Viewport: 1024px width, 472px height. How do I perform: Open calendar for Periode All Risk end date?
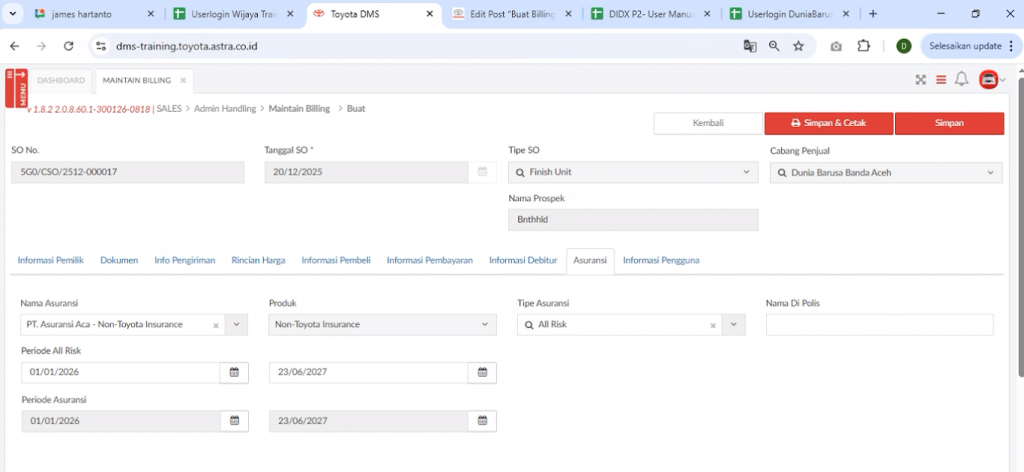[x=482, y=372]
